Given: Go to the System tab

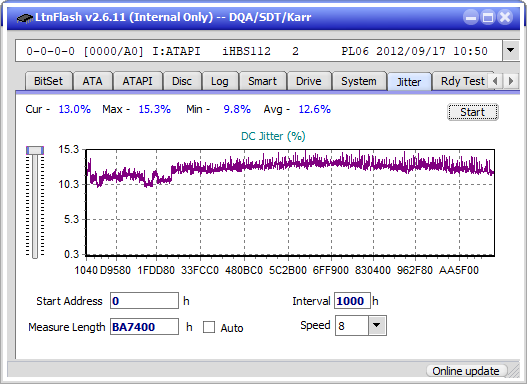Looking at the screenshot, I should [359, 81].
